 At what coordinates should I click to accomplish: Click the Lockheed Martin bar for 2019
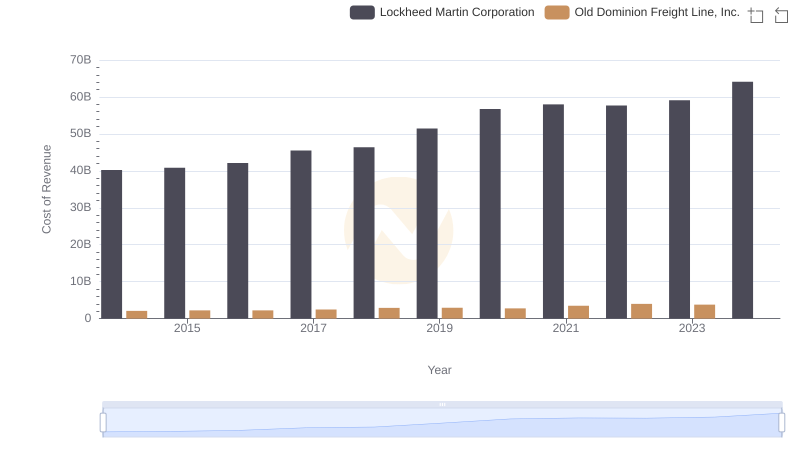point(427,223)
